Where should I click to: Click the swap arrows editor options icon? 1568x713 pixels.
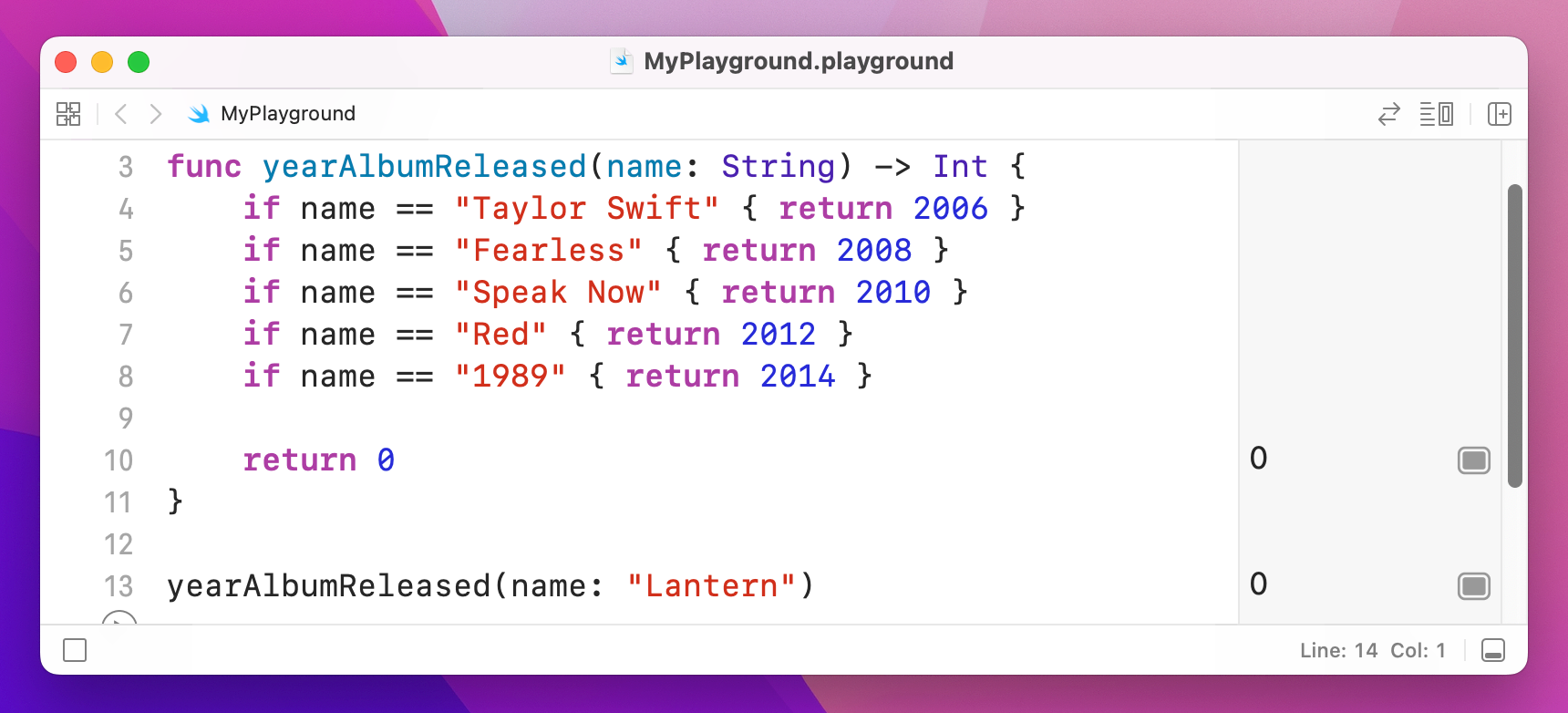point(1388,114)
